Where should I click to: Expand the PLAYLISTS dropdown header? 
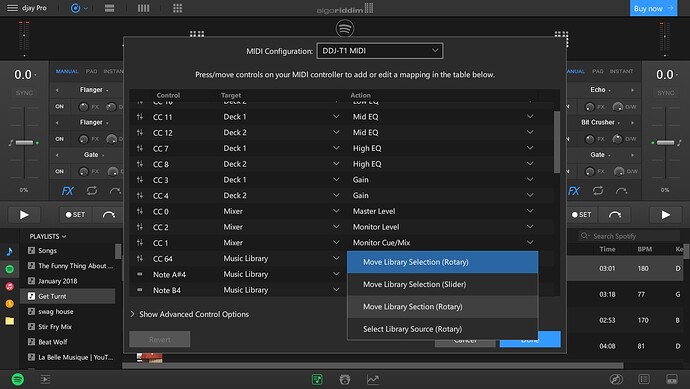pyautogui.click(x=48, y=236)
